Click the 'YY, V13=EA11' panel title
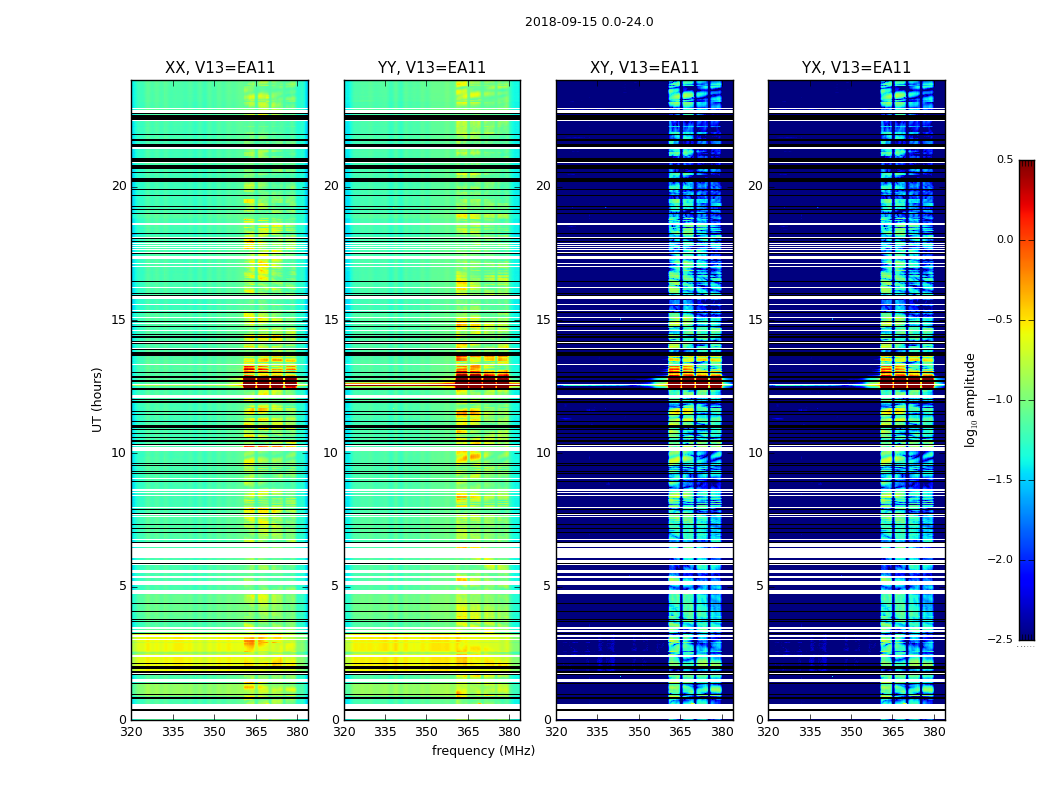Screen dimensions: 1050x800 coord(432,68)
